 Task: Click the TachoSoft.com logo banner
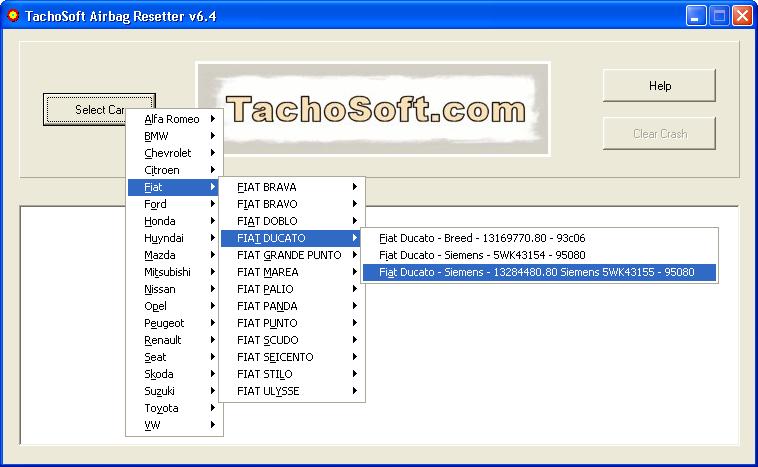(x=373, y=109)
